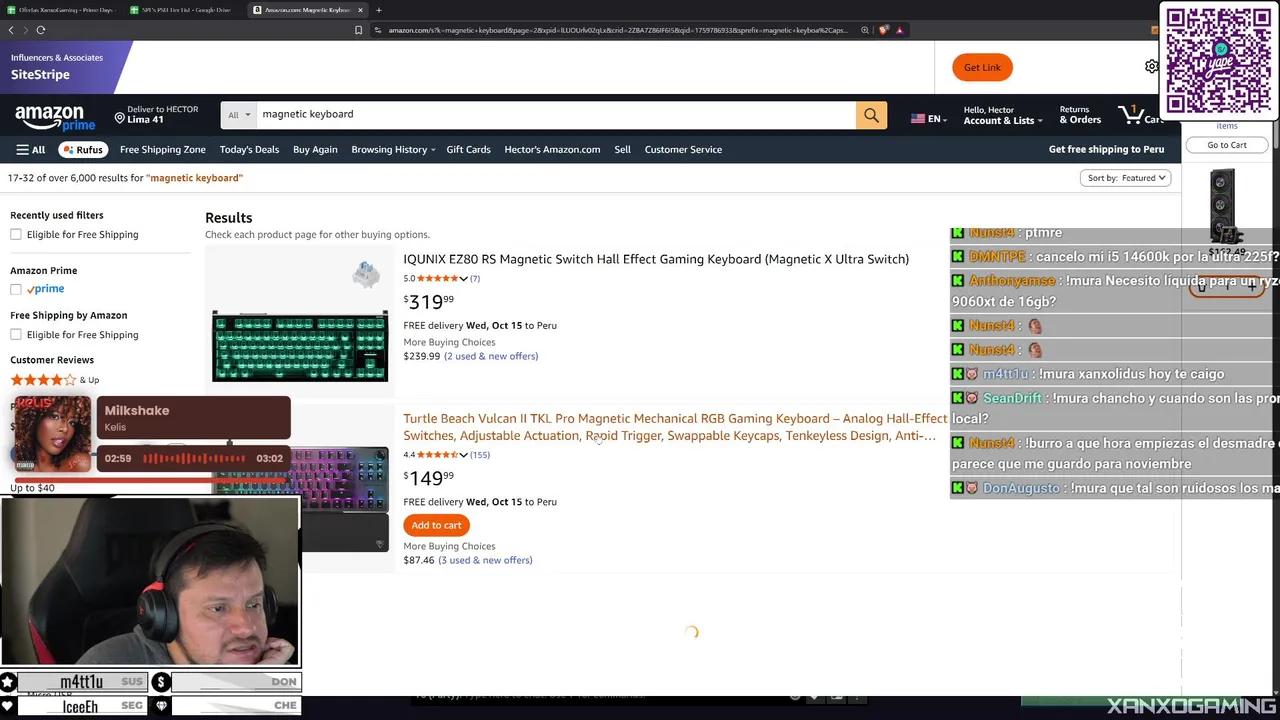Open Today's Deals nav item
The image size is (1280, 720).
pyautogui.click(x=249, y=150)
